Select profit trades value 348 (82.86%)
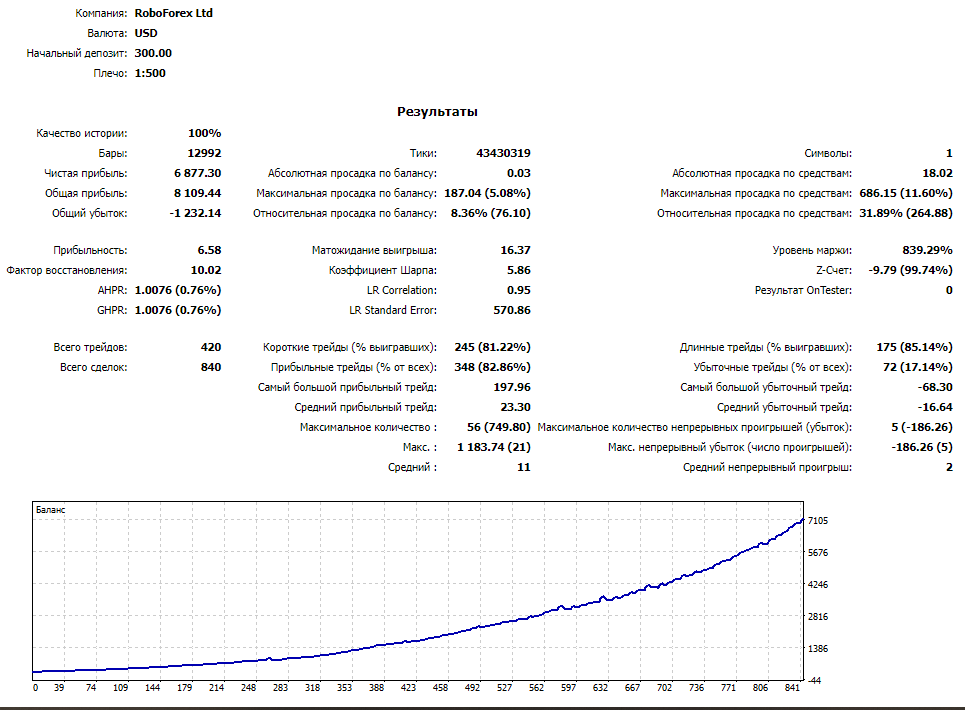 pos(492,367)
